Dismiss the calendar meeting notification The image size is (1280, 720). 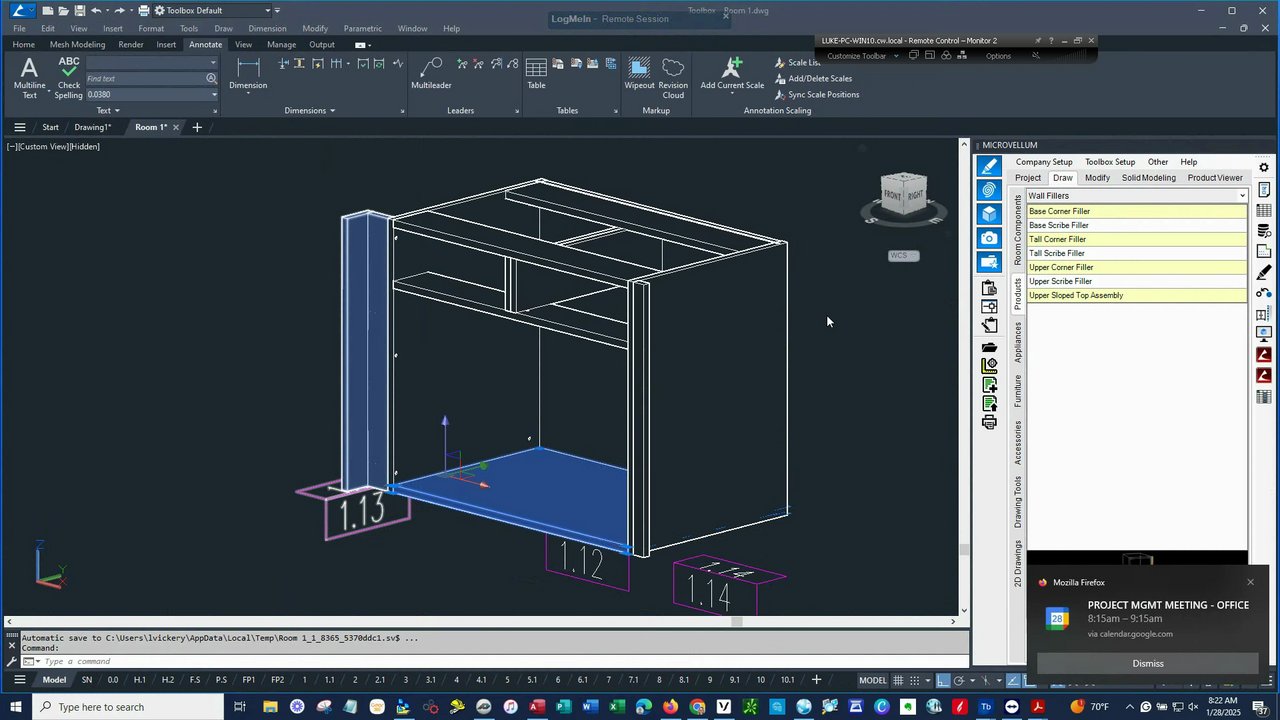pyautogui.click(x=1147, y=663)
